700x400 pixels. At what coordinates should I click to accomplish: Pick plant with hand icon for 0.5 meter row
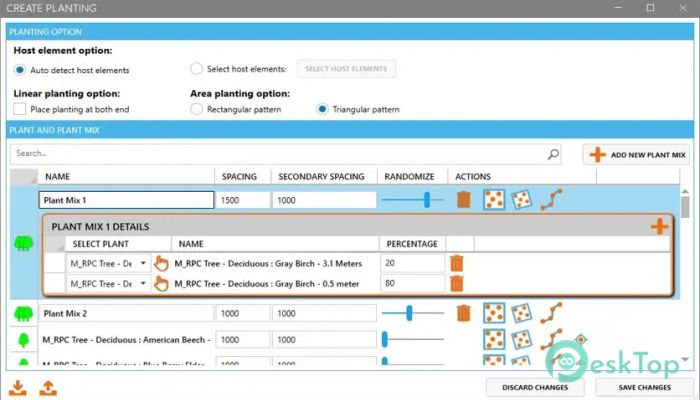[161, 284]
